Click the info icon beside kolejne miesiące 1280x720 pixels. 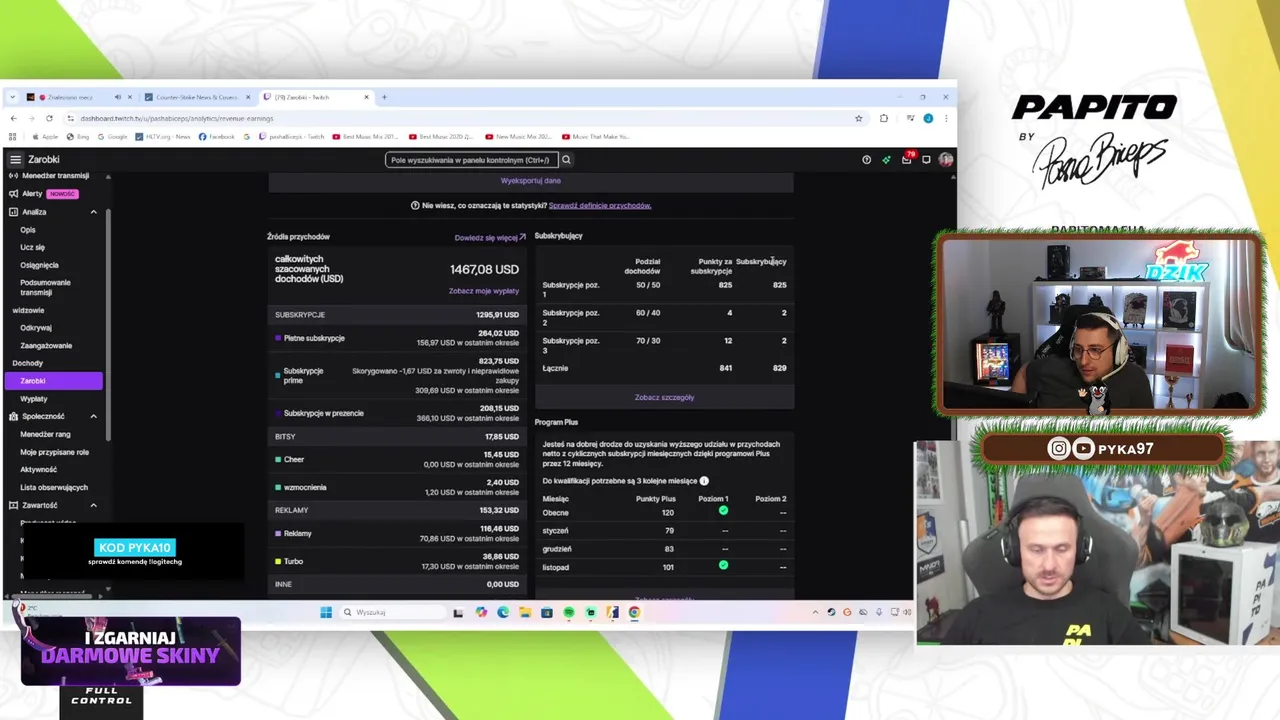704,481
